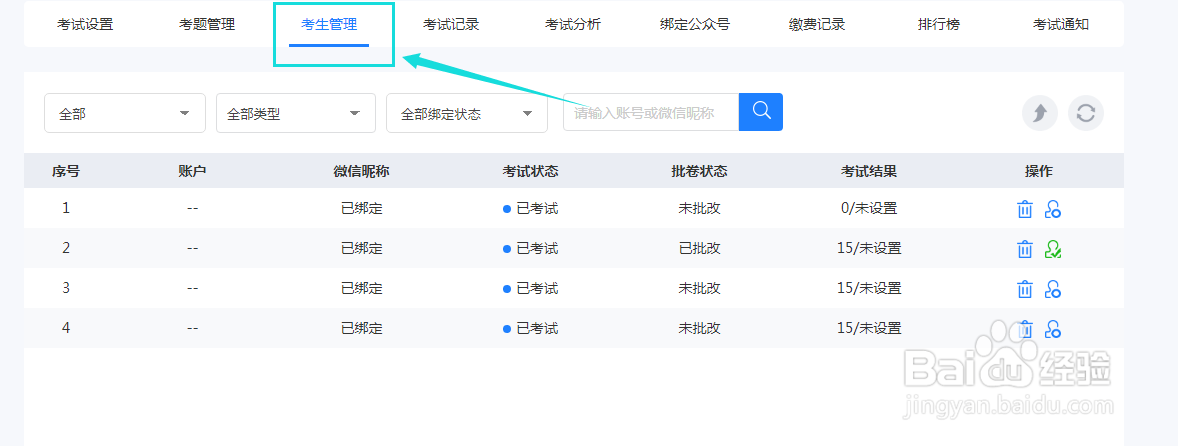
Task: Click the 考试结果 column header
Action: click(x=869, y=171)
